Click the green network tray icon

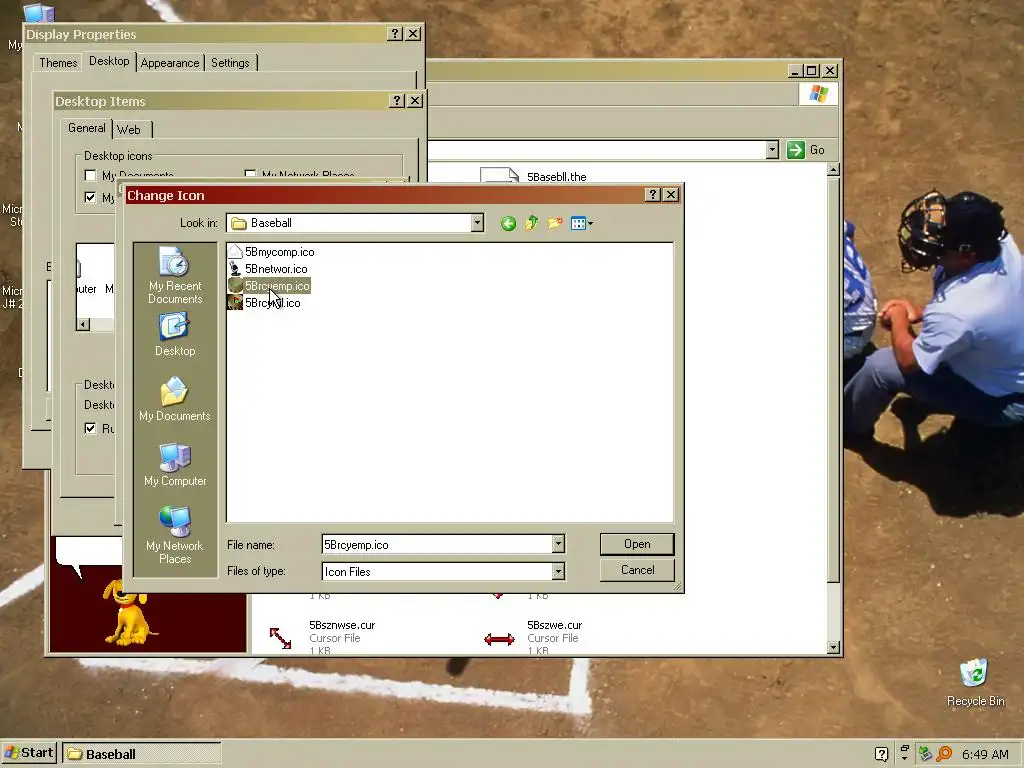tap(925, 754)
